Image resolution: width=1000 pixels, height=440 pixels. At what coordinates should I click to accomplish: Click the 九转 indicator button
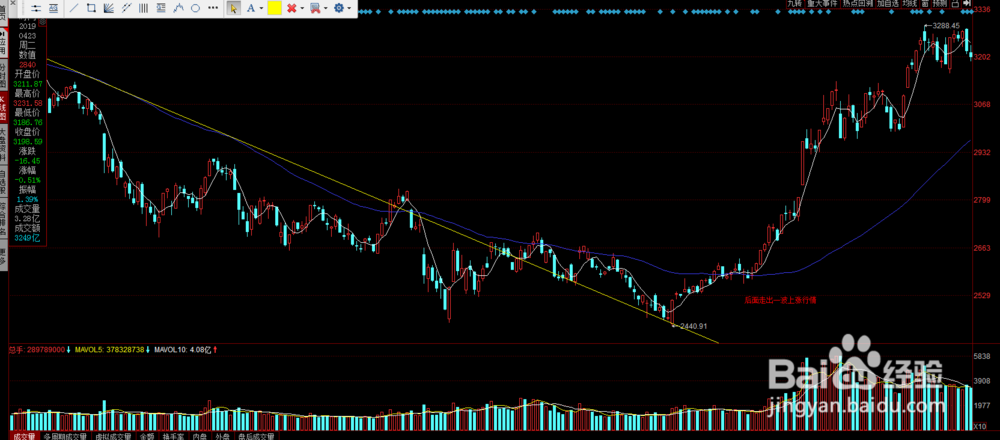796,4
